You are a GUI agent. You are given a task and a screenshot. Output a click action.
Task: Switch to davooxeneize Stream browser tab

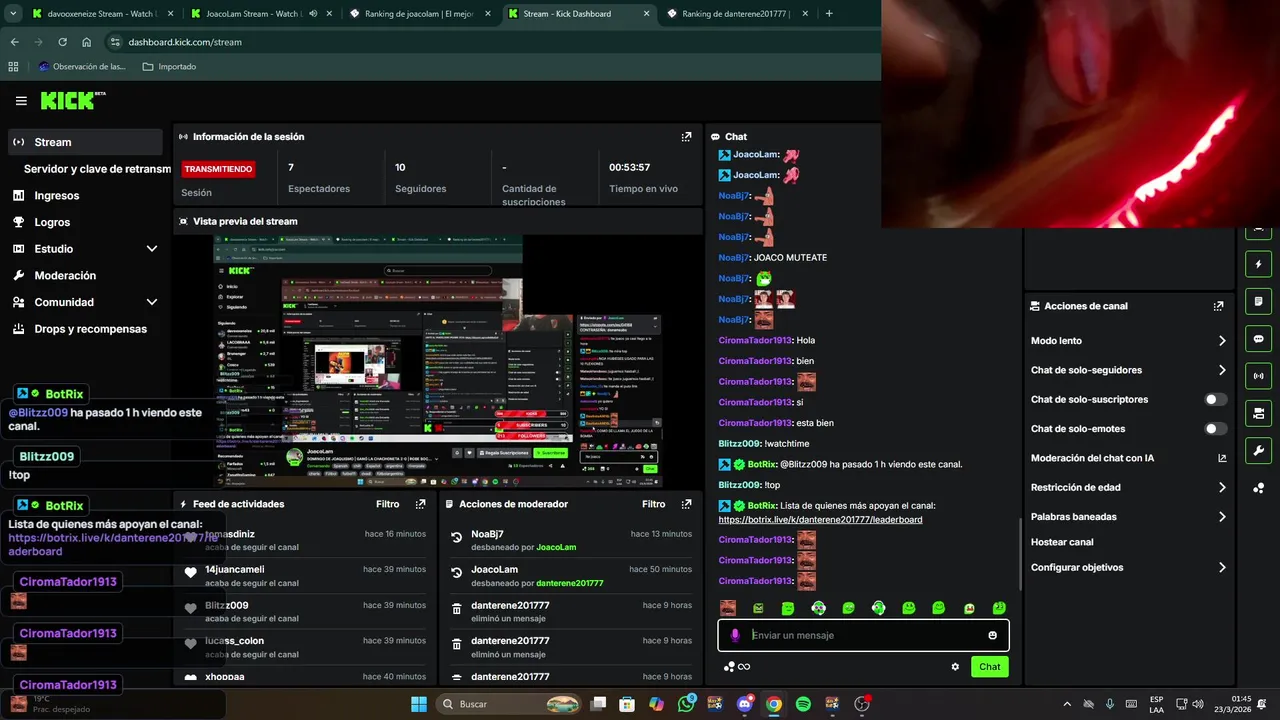point(100,14)
